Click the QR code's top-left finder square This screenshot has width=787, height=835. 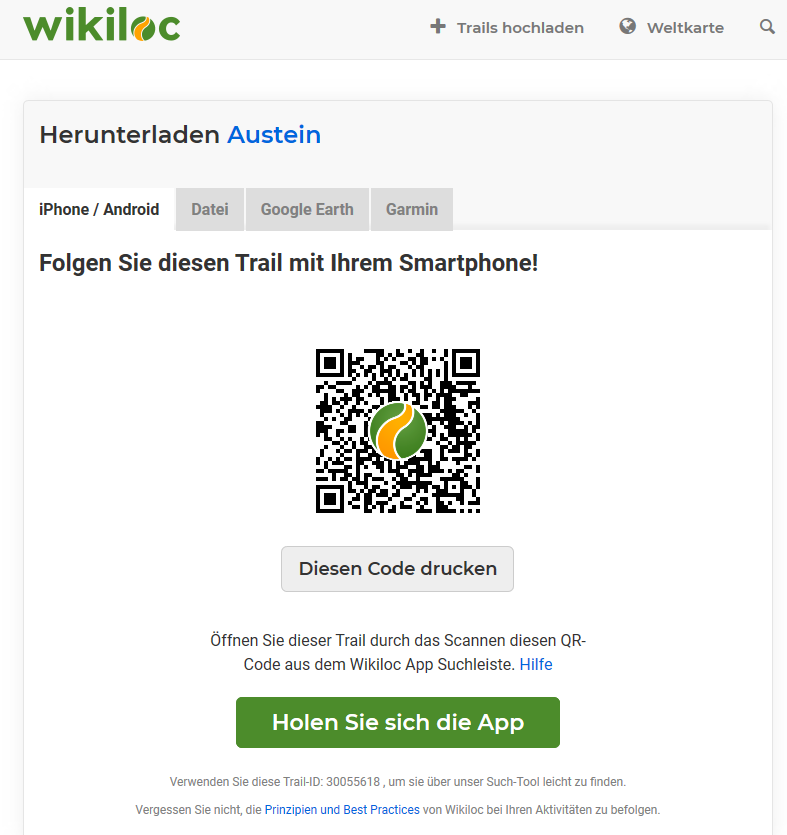click(x=330, y=363)
